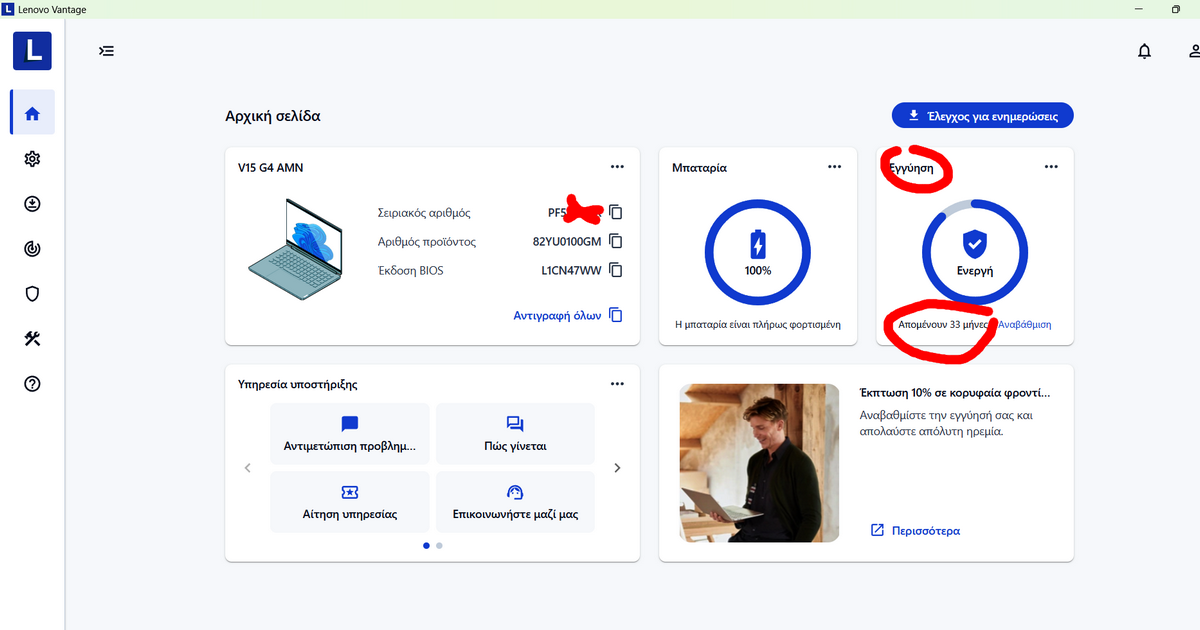Screen dimensions: 1200x630
Task: Open more options on Εγγύηση card
Action: (1051, 167)
